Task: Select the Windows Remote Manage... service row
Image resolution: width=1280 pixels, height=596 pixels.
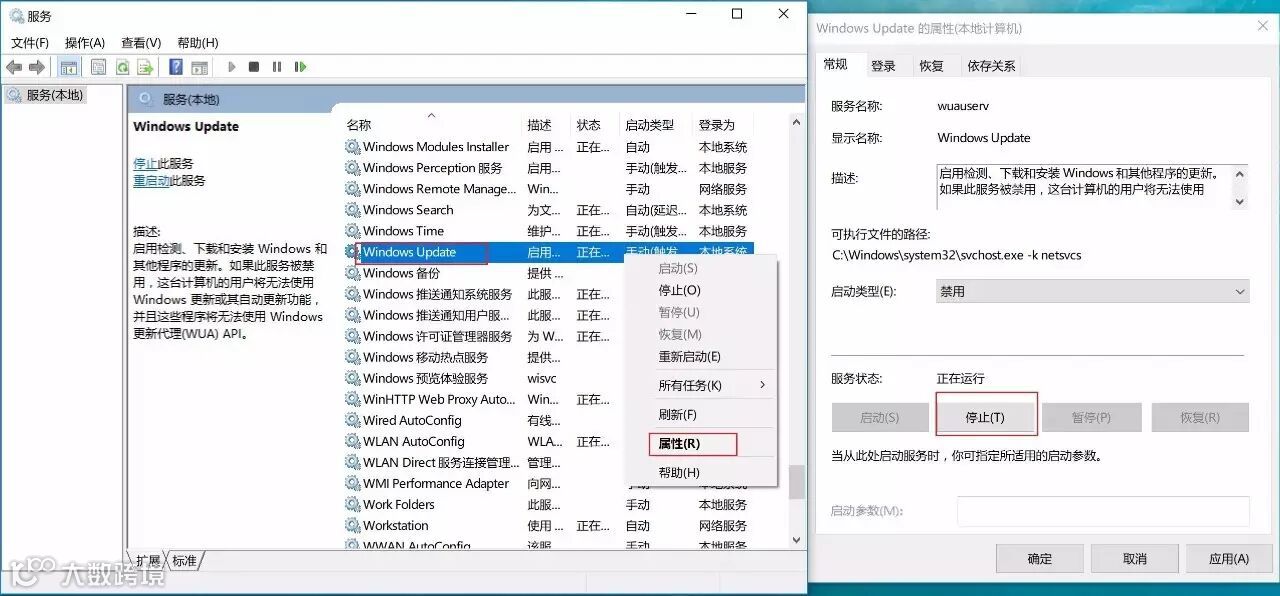Action: tap(548, 189)
